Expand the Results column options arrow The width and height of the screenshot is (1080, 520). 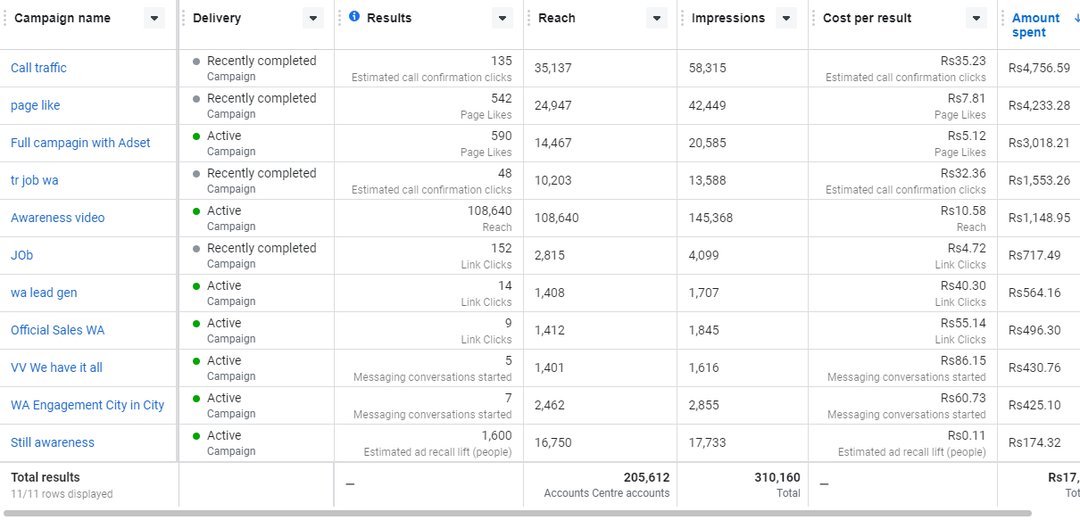click(x=502, y=19)
